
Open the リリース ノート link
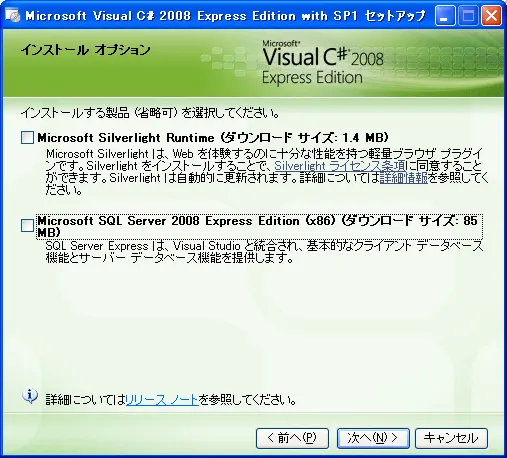[x=162, y=399]
